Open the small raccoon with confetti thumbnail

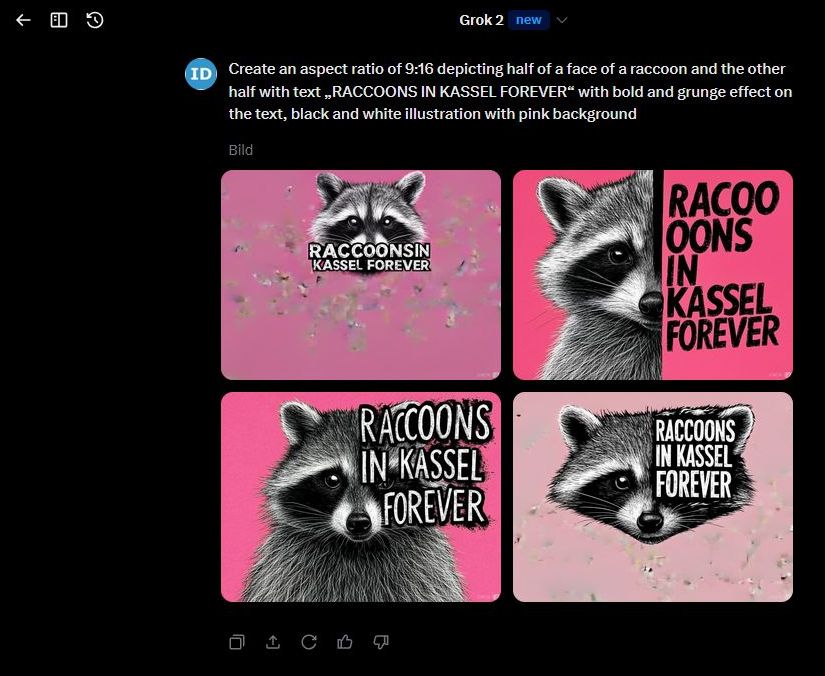pos(361,275)
